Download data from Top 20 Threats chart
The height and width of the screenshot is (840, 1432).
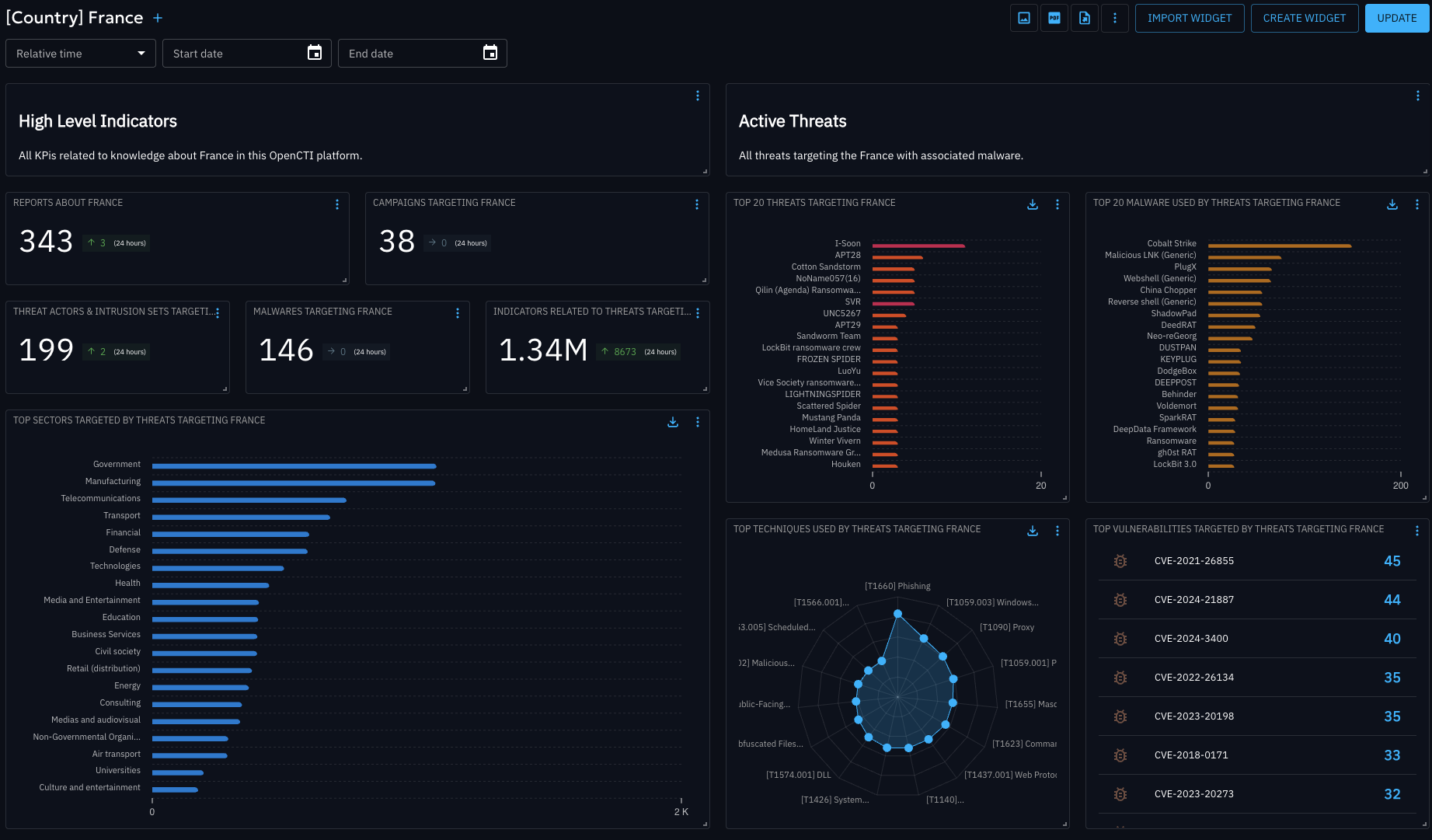click(1033, 204)
